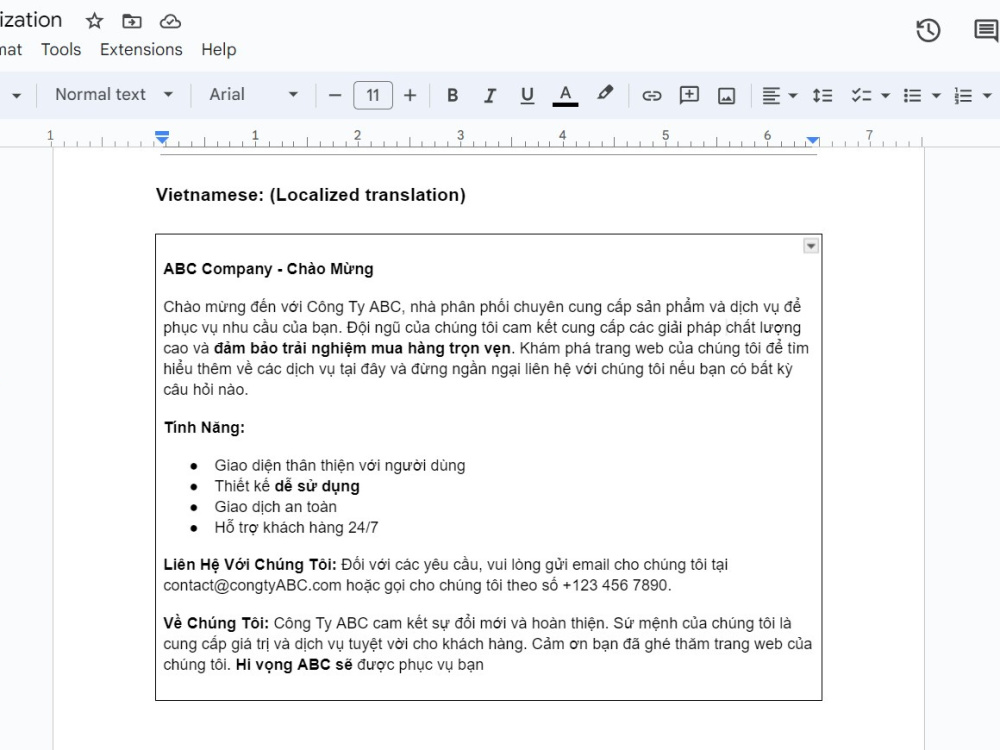Click the font size field showing 11

pos(373,96)
